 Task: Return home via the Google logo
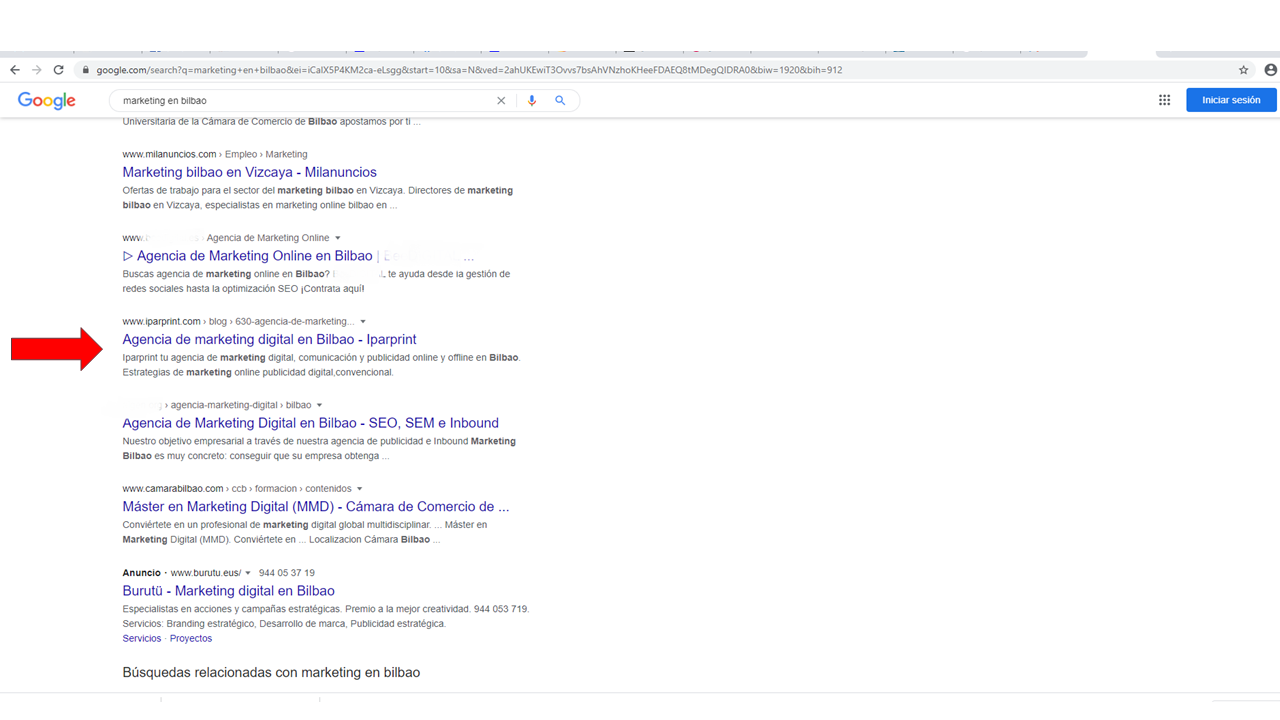pyautogui.click(x=47, y=100)
